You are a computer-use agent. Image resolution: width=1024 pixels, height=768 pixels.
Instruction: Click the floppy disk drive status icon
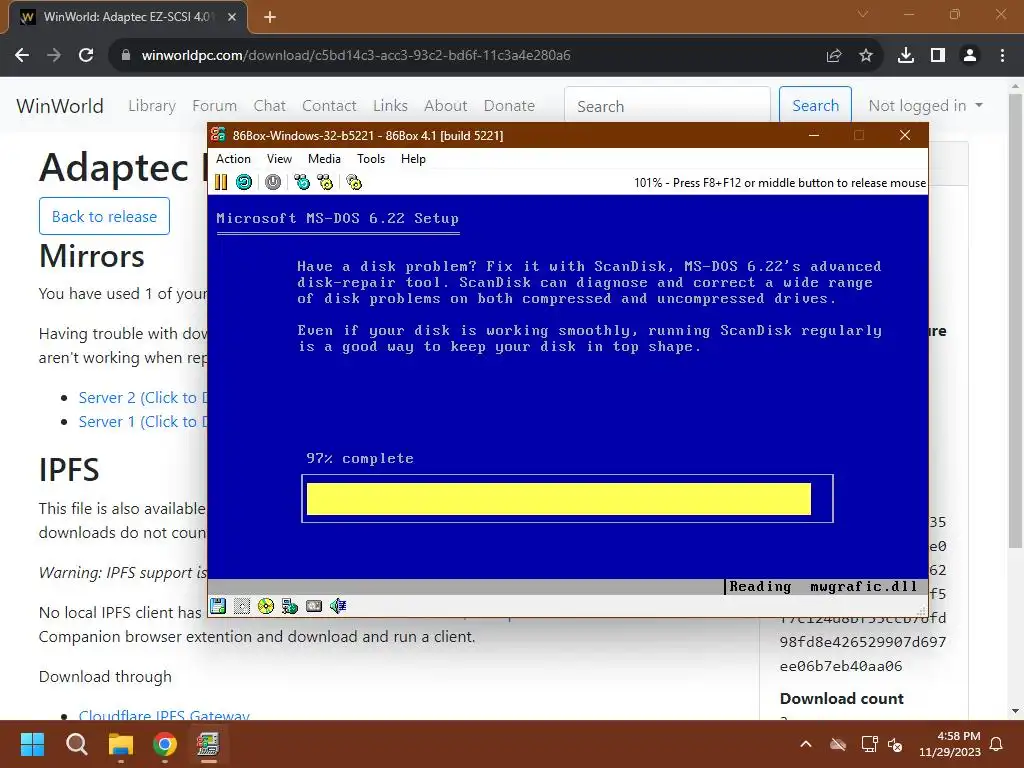(218, 606)
